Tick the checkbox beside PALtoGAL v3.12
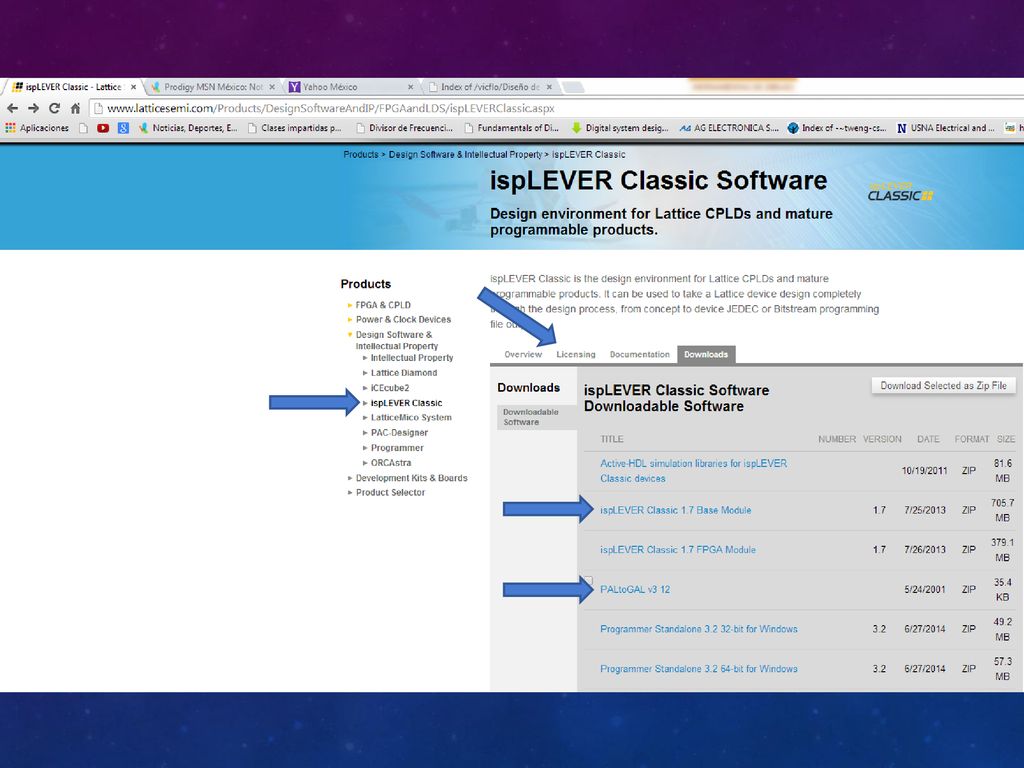The image size is (1024, 768). click(x=589, y=580)
